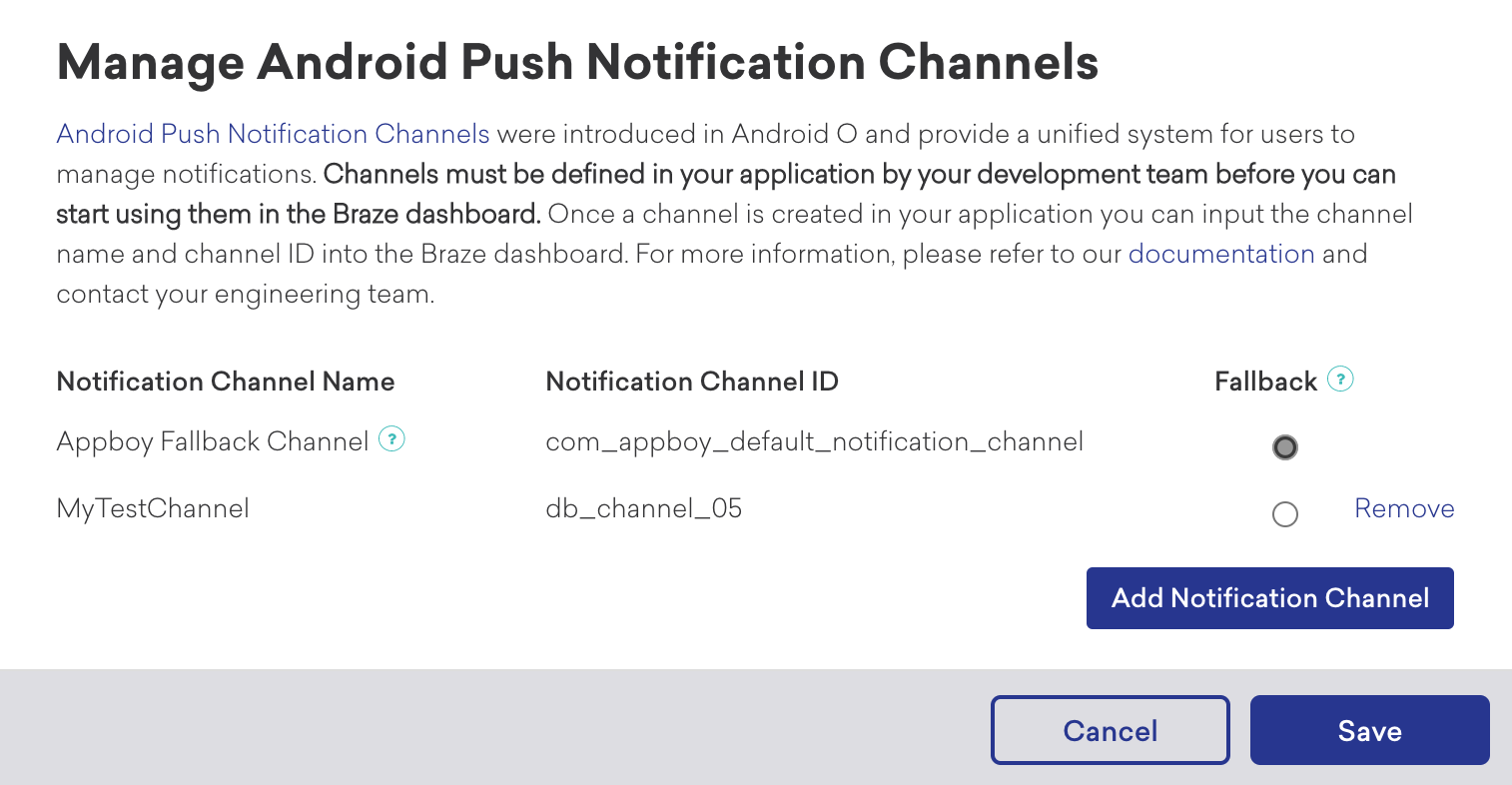The image size is (1512, 785).
Task: Click the Appboy Fallback Channel name text
Action: (x=213, y=441)
